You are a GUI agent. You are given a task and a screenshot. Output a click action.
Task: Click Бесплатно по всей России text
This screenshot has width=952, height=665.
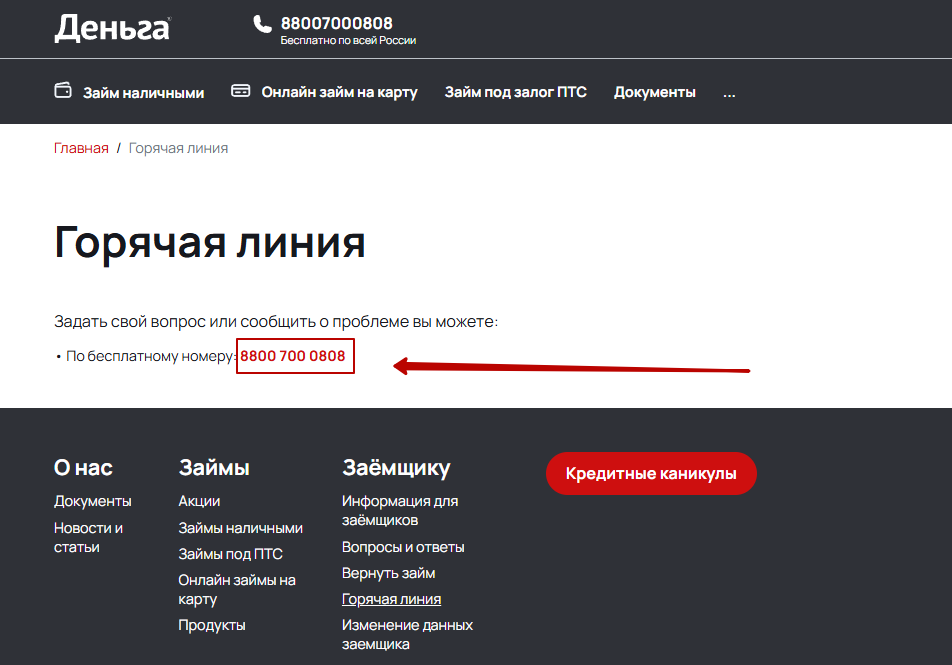coord(348,41)
